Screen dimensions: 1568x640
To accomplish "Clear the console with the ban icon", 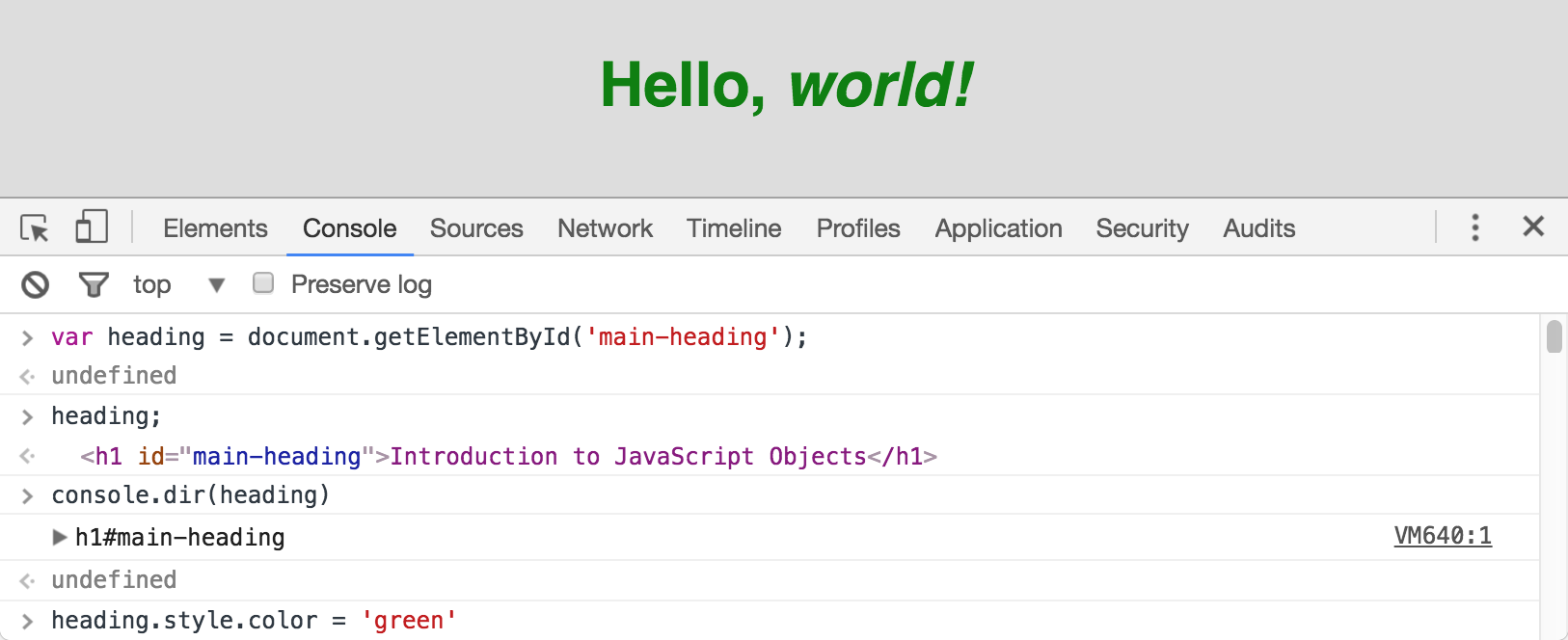I will pos(36,284).
